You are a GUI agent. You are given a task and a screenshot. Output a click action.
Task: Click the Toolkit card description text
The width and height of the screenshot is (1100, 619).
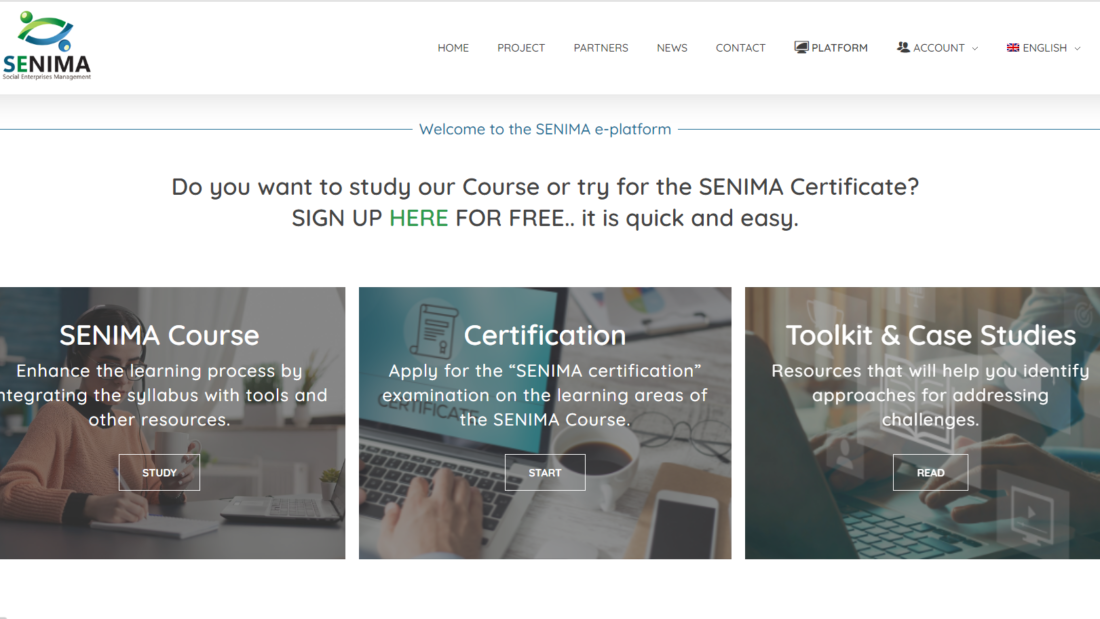coord(930,395)
